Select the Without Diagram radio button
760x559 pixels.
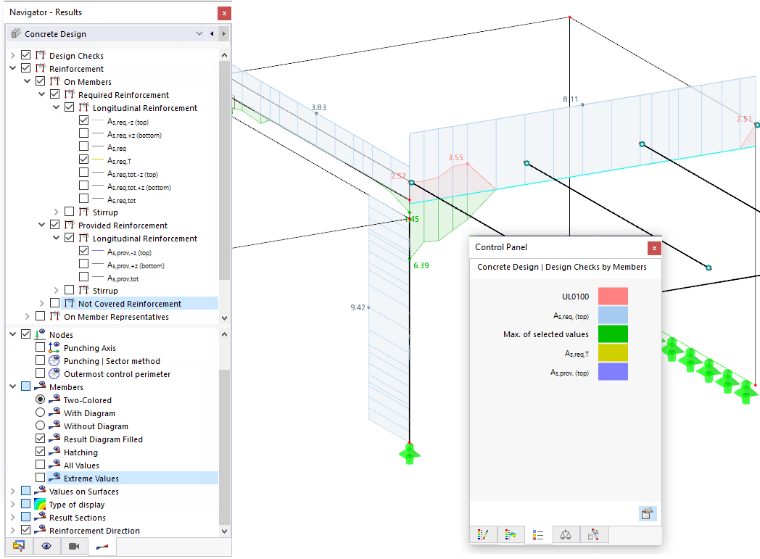tap(40, 425)
